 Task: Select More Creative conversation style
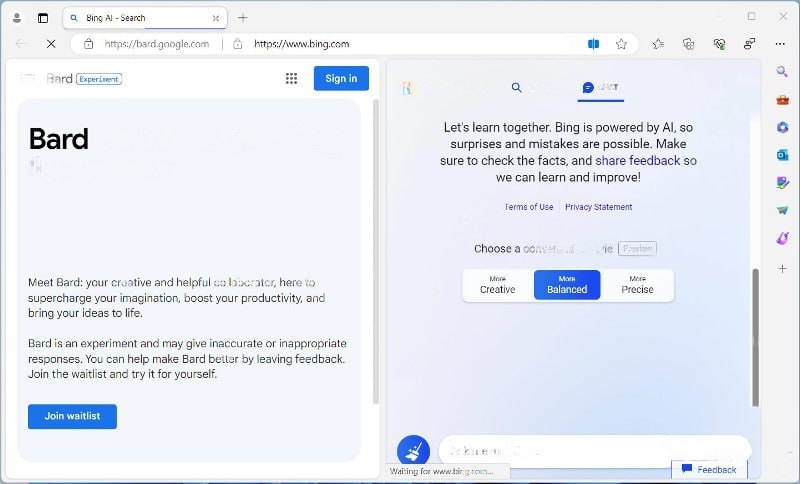coord(497,285)
